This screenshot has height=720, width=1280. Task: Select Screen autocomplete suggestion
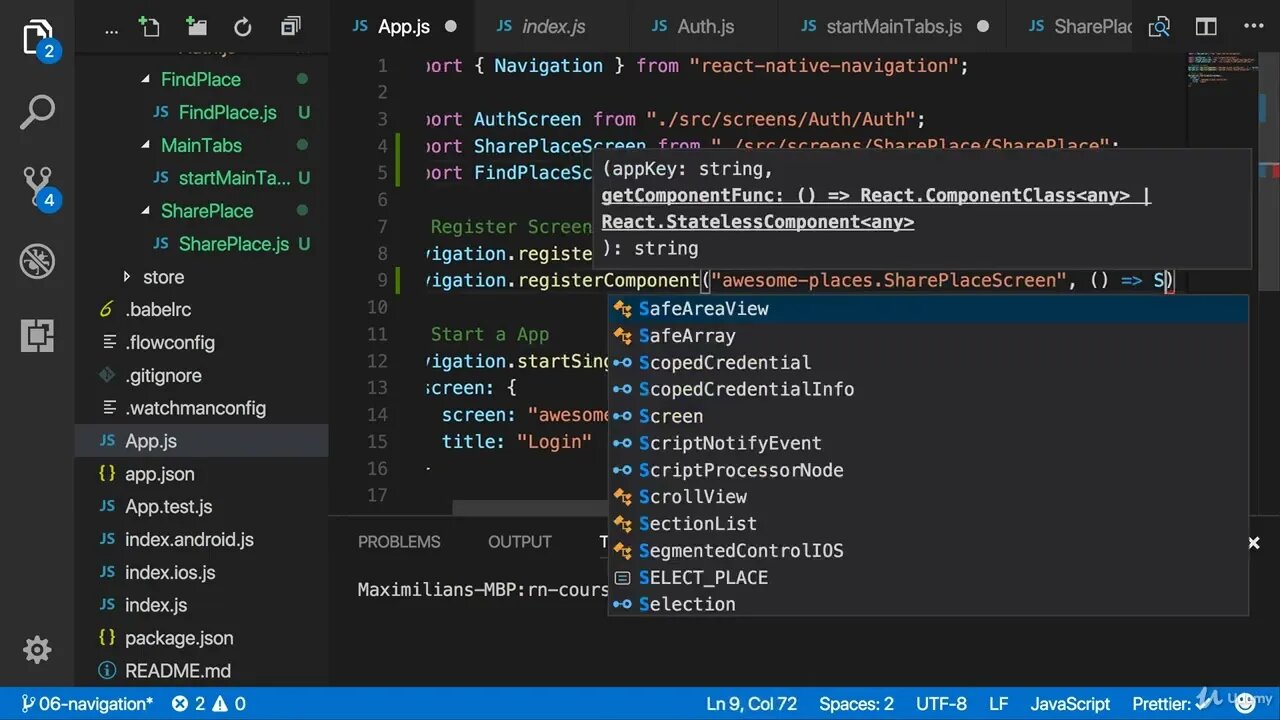(x=928, y=416)
